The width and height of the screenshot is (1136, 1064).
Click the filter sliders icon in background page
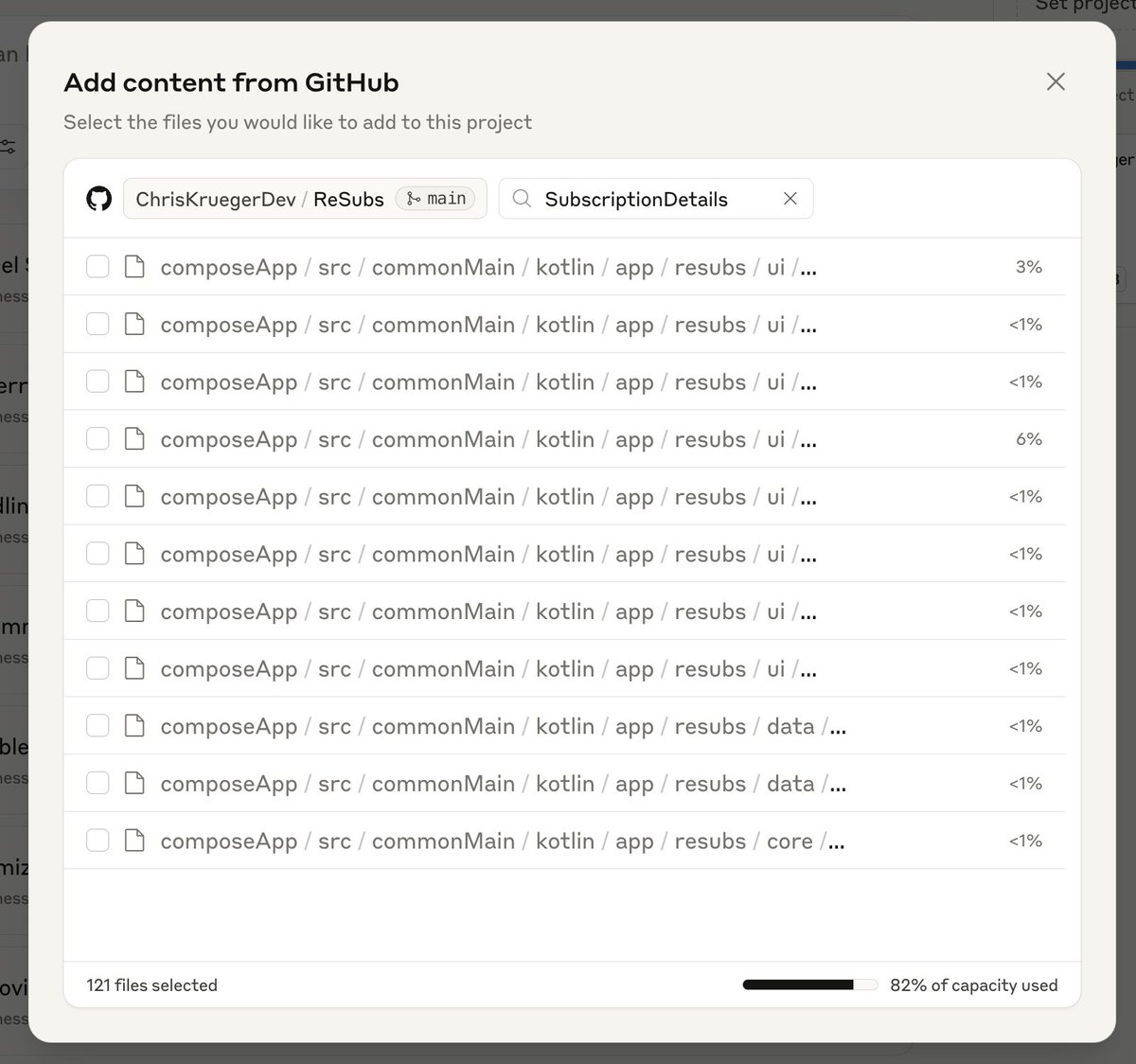click(x=8, y=147)
